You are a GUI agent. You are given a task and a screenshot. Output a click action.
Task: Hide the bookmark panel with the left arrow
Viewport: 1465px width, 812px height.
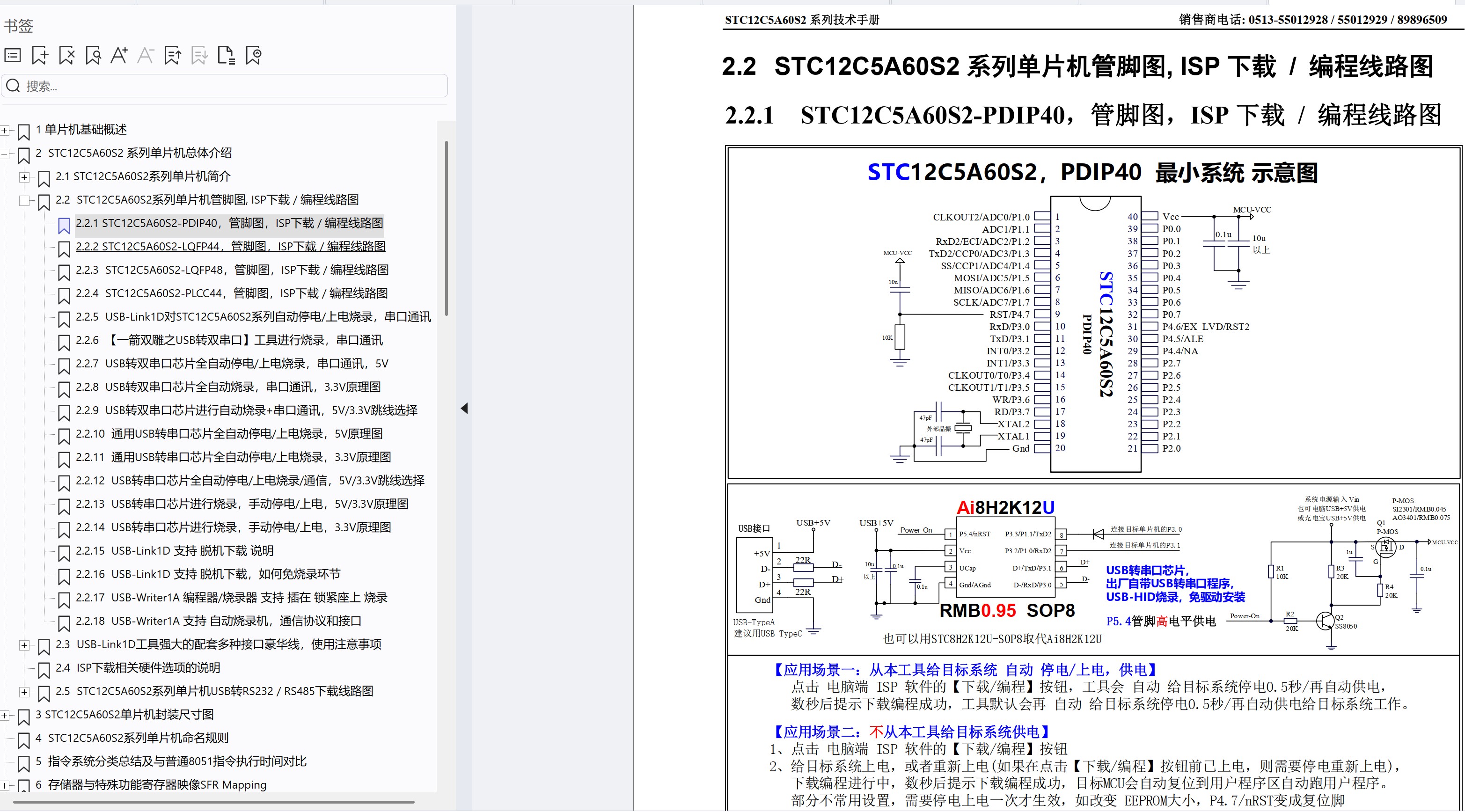click(x=464, y=408)
